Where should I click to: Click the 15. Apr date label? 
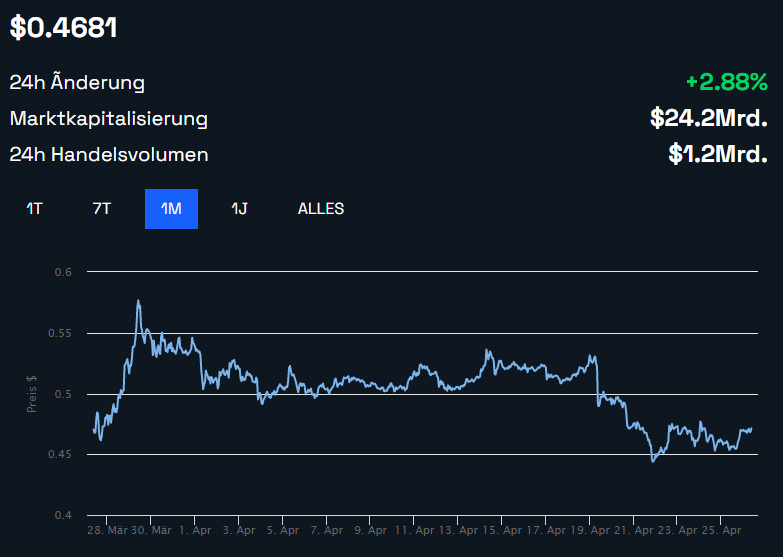click(501, 531)
